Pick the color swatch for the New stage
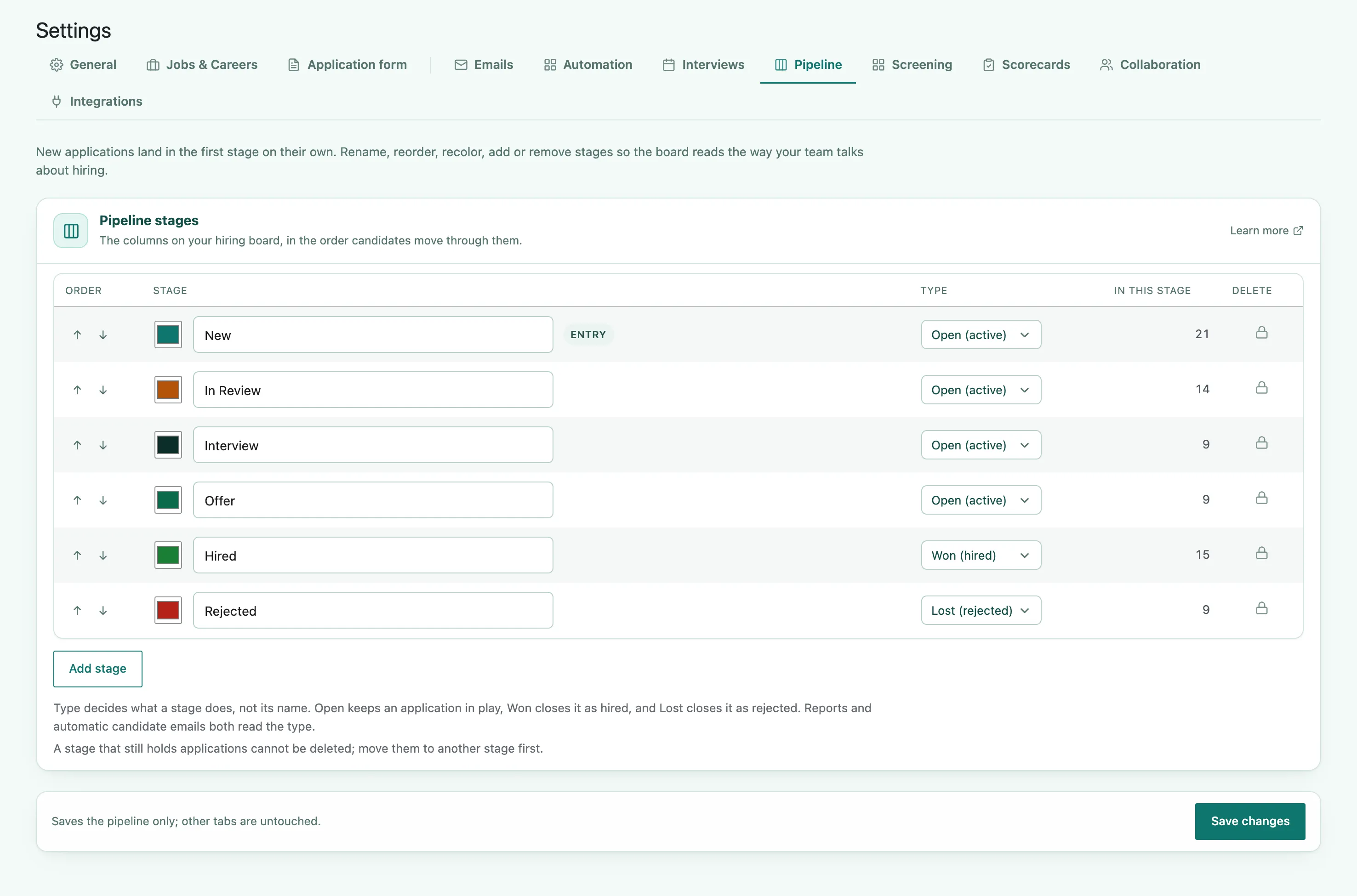 click(168, 335)
